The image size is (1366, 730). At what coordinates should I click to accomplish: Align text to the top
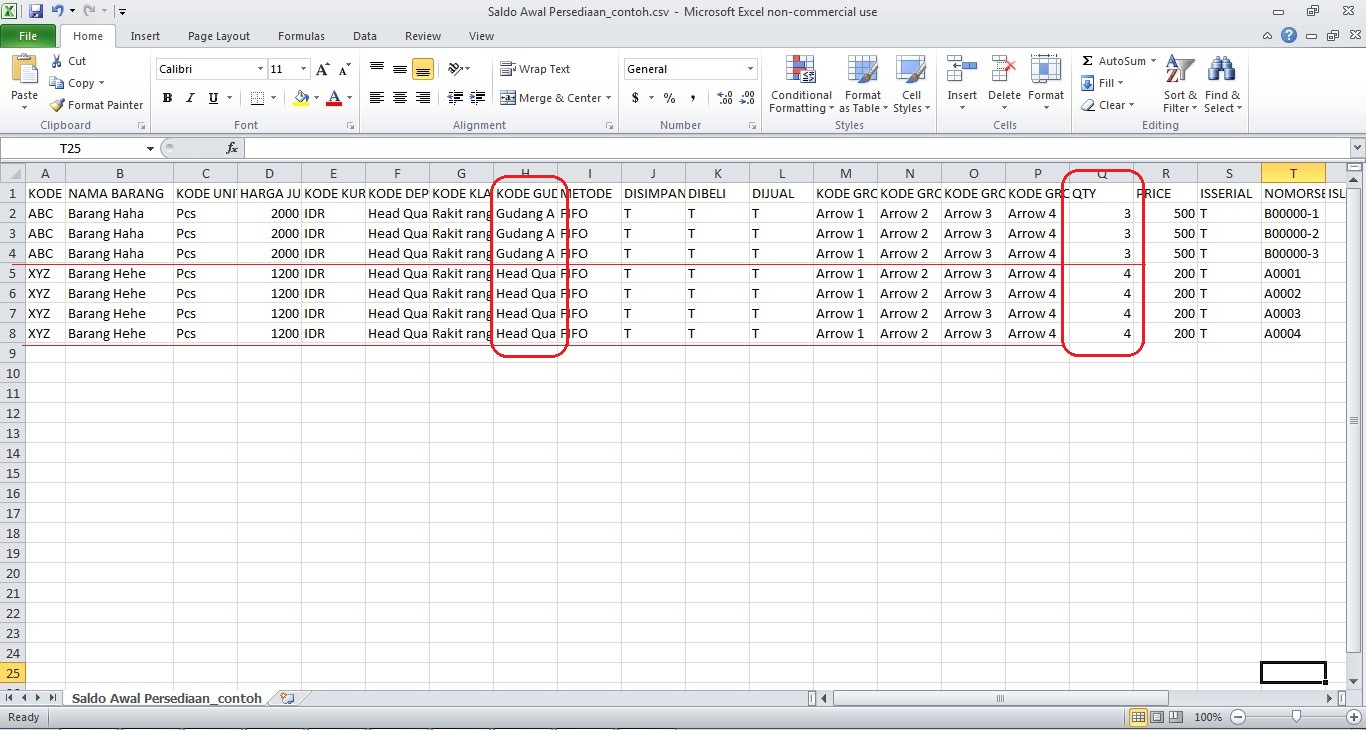tap(377, 69)
